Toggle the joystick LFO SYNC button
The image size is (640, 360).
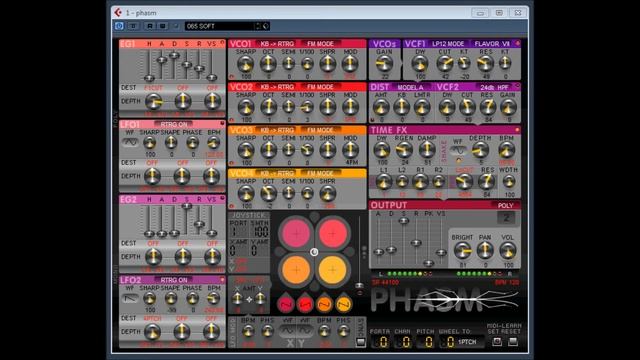click(360, 342)
